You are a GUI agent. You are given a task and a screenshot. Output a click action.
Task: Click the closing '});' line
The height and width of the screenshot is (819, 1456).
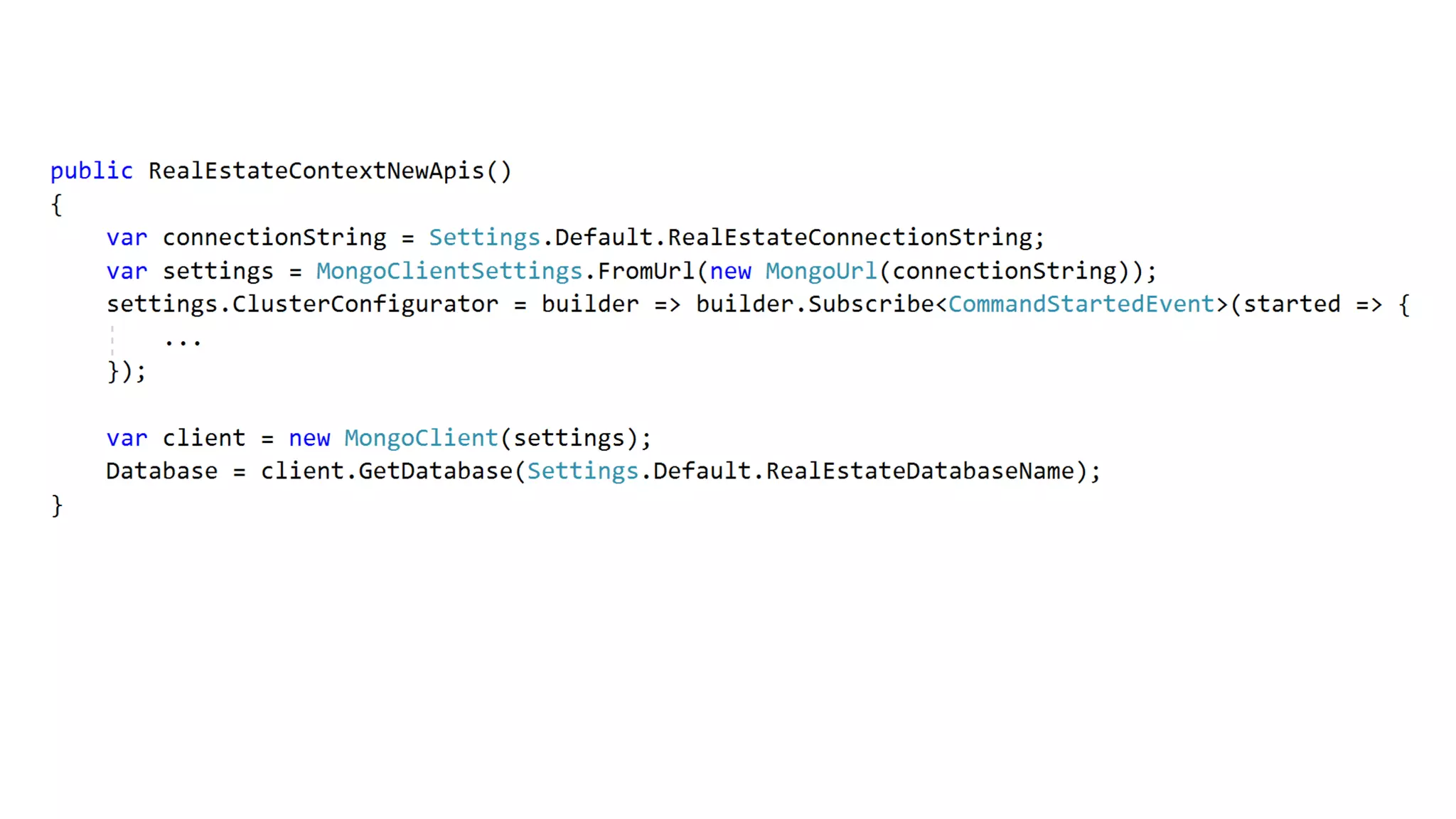point(127,371)
